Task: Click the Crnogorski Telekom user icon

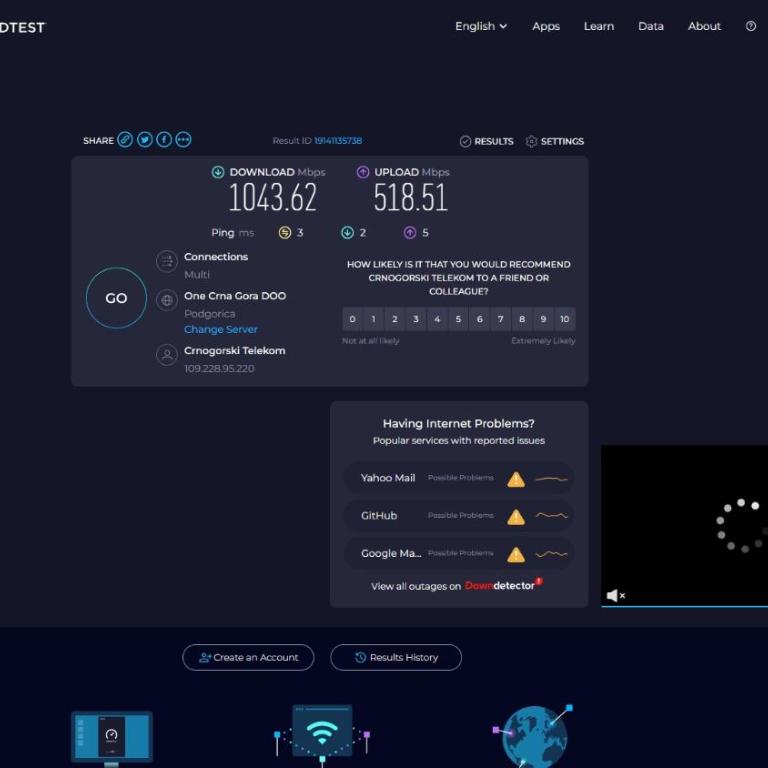Action: [x=167, y=355]
